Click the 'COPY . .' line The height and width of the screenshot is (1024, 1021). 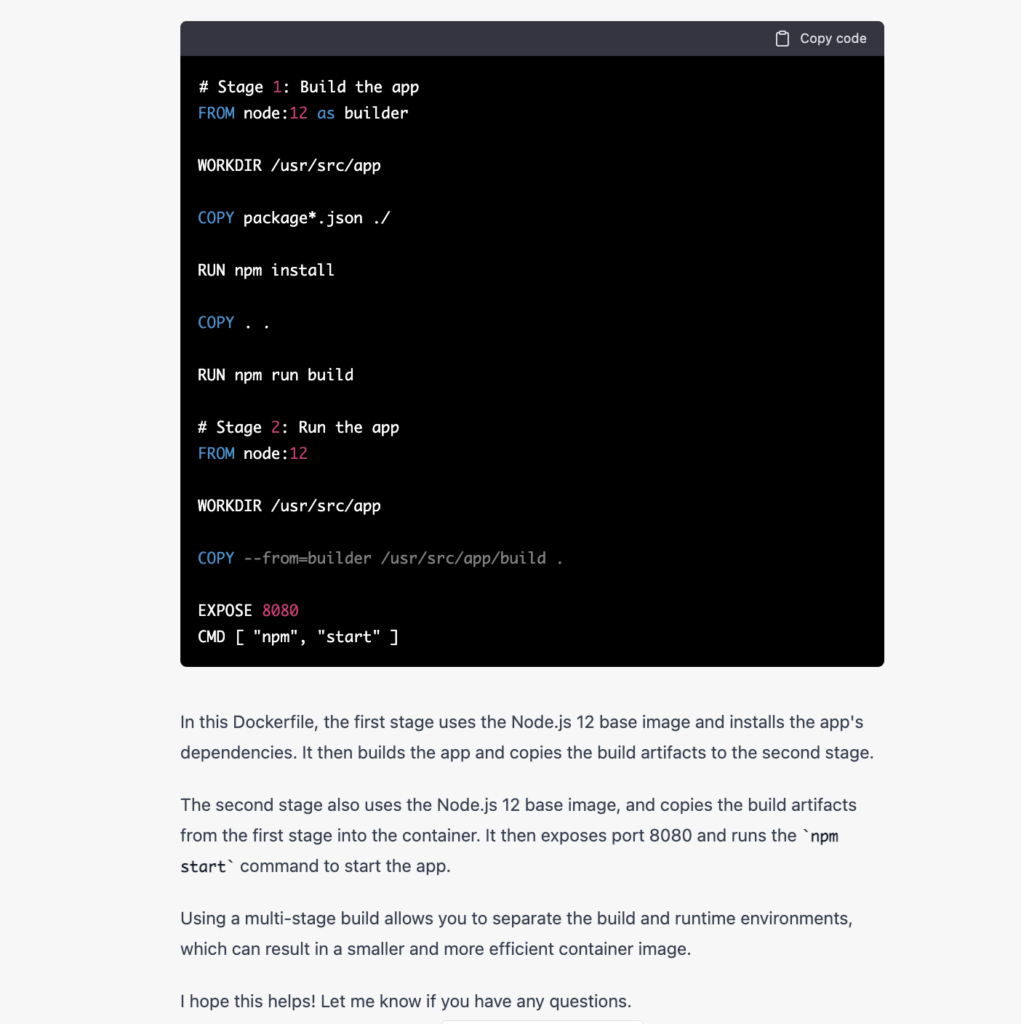(234, 323)
